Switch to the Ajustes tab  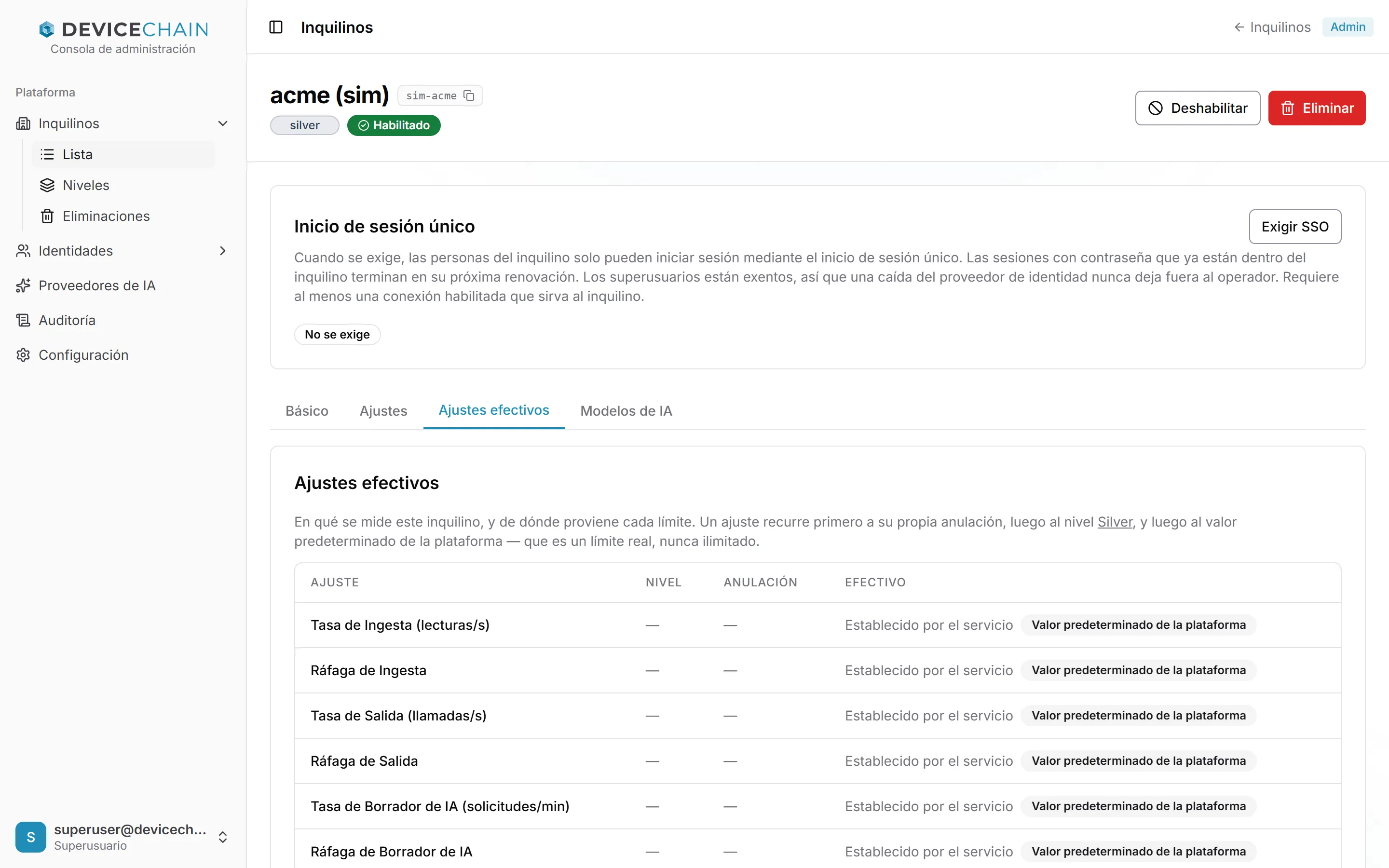coord(383,411)
